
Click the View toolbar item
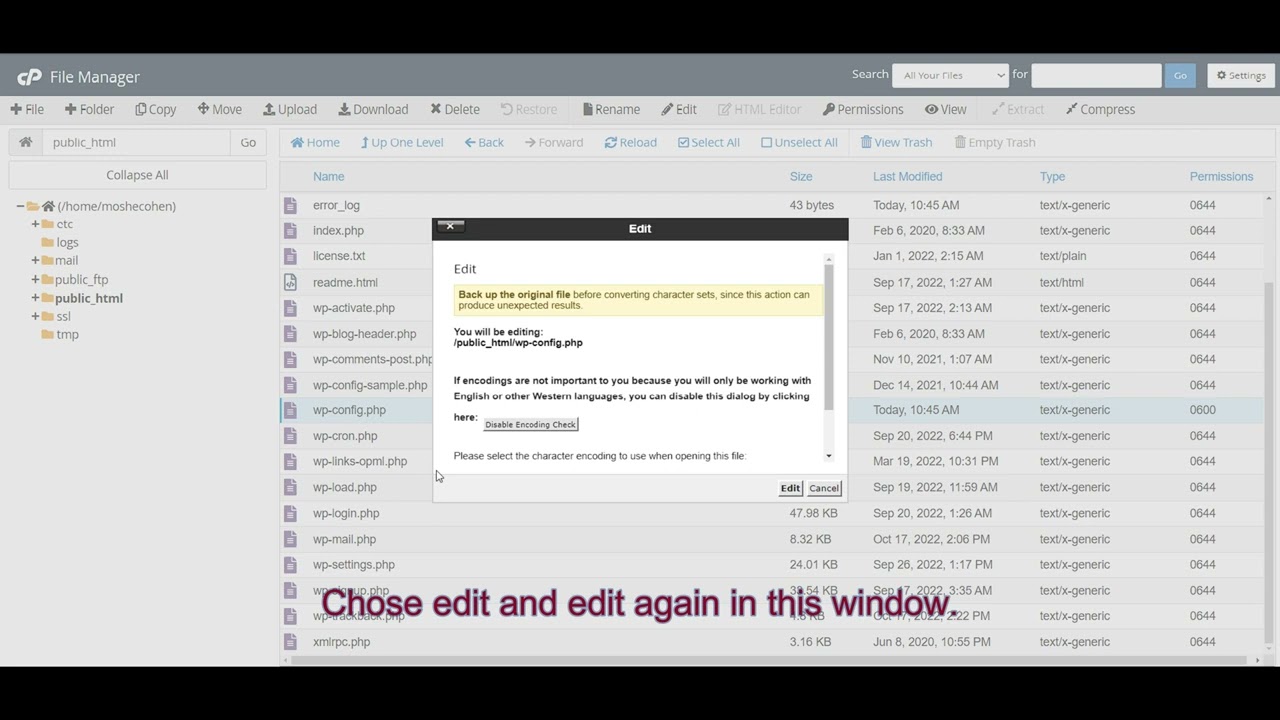coord(946,109)
